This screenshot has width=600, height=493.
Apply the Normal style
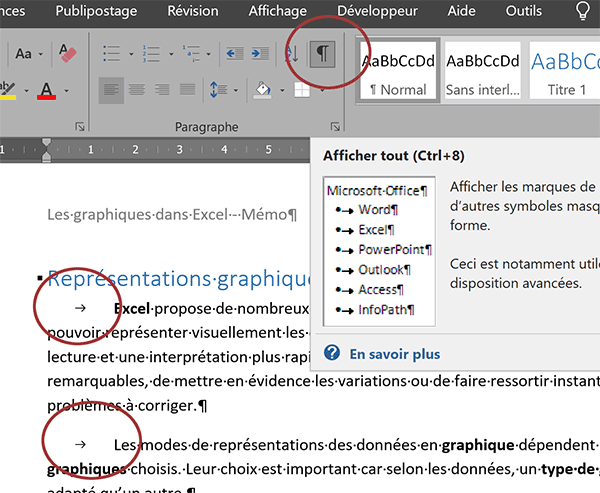(398, 70)
